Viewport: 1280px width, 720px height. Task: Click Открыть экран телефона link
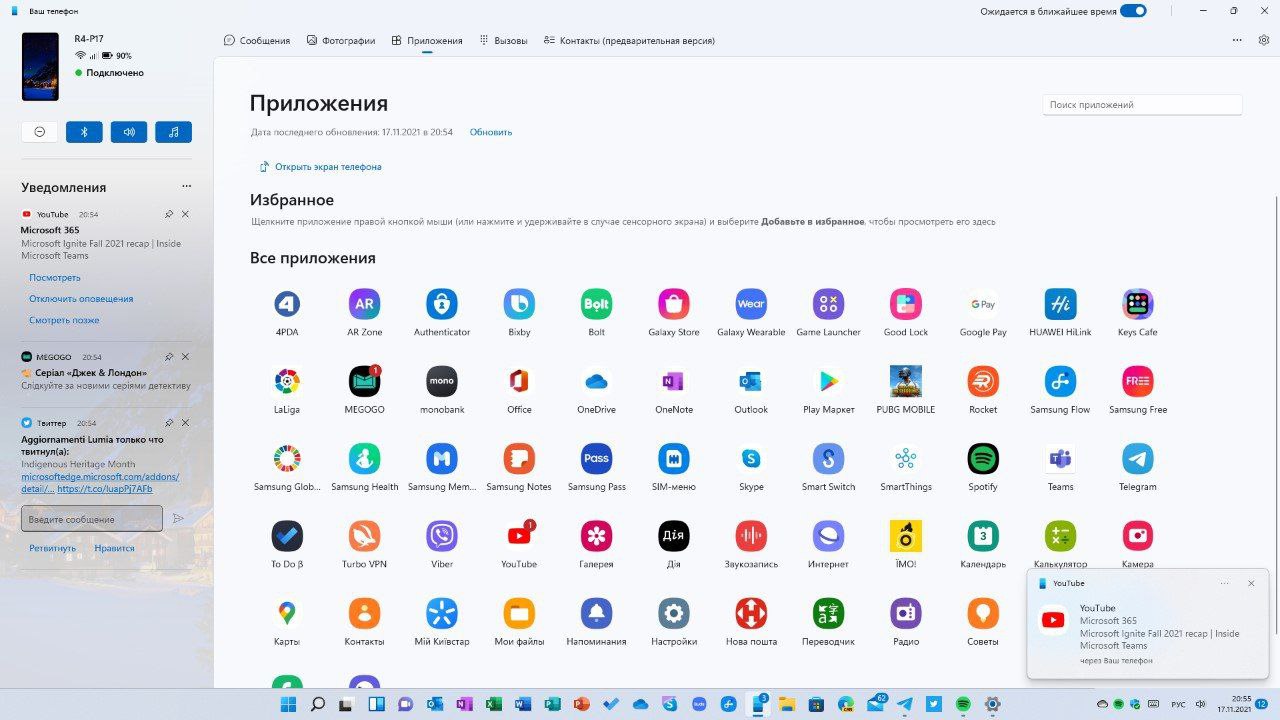[x=320, y=167]
